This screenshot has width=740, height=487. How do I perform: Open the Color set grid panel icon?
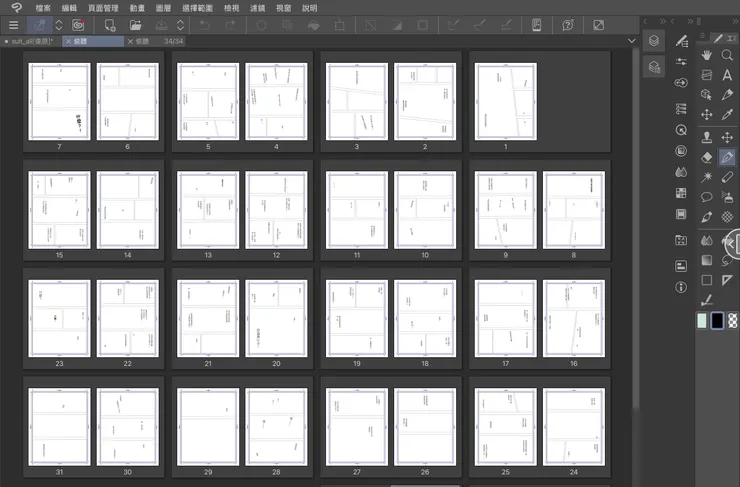coord(681,193)
